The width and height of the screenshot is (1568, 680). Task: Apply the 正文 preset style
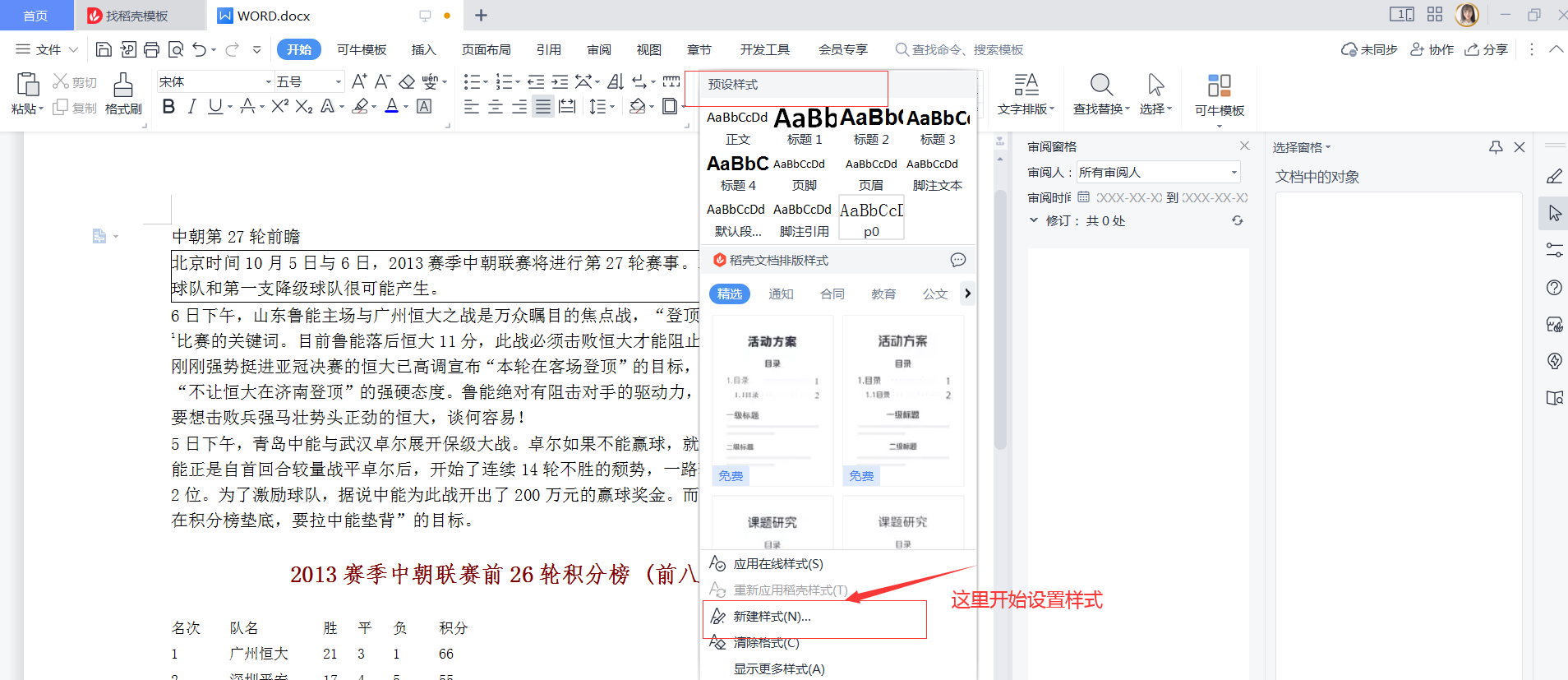737,127
